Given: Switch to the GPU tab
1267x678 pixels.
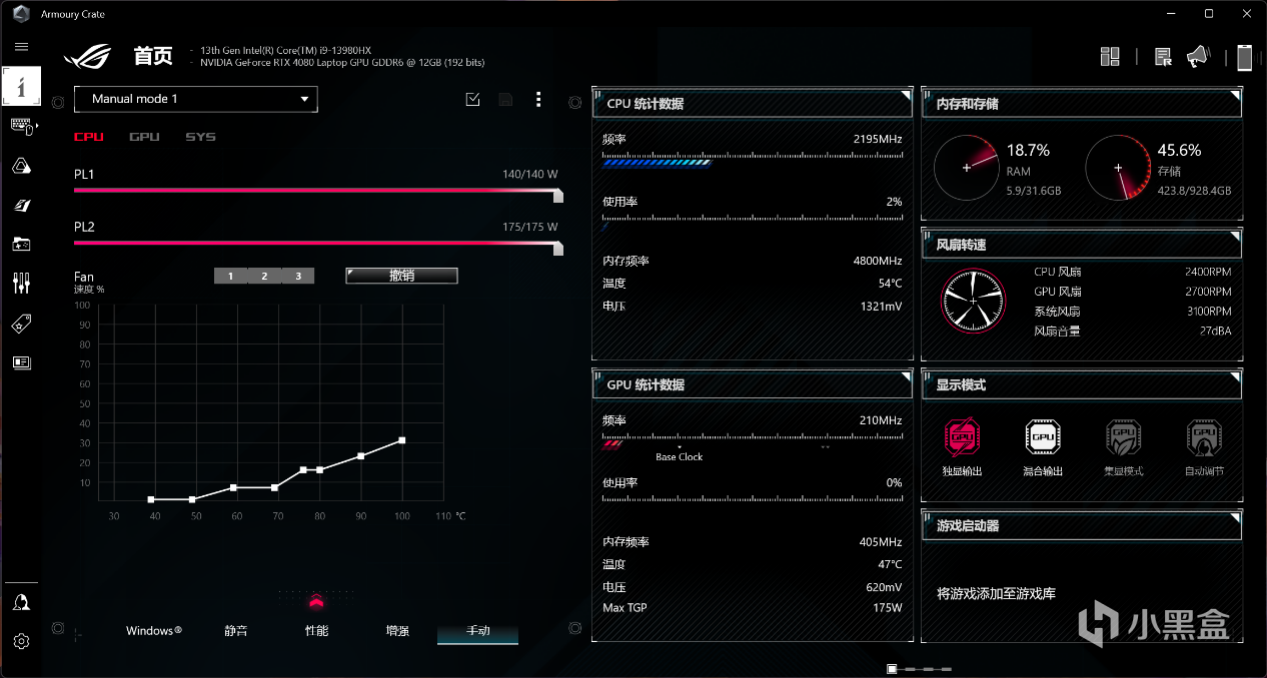Looking at the screenshot, I should (x=144, y=137).
